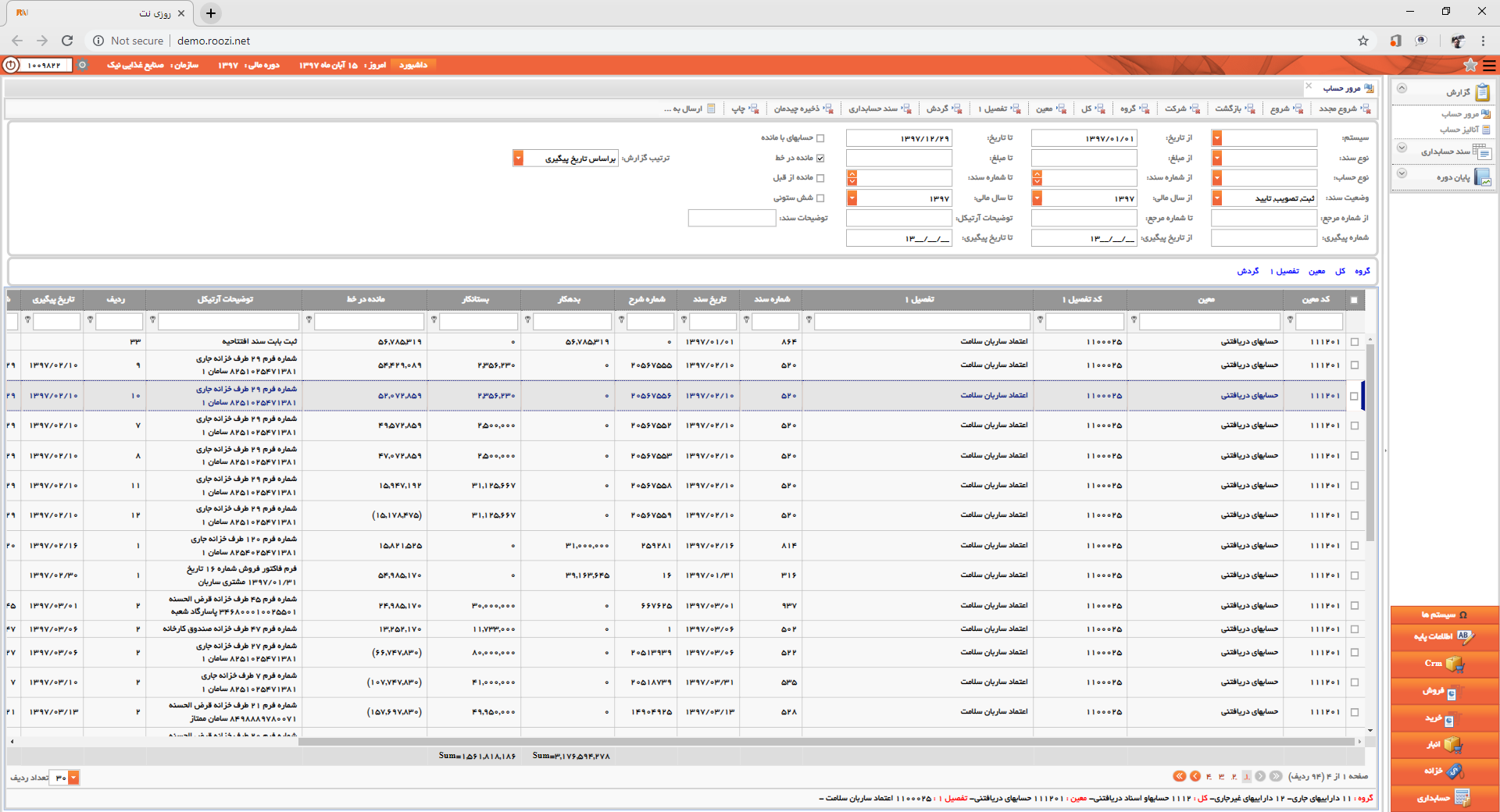Click the سند حسابداری toolbar button
This screenshot has width=1500, height=812.
click(880, 109)
